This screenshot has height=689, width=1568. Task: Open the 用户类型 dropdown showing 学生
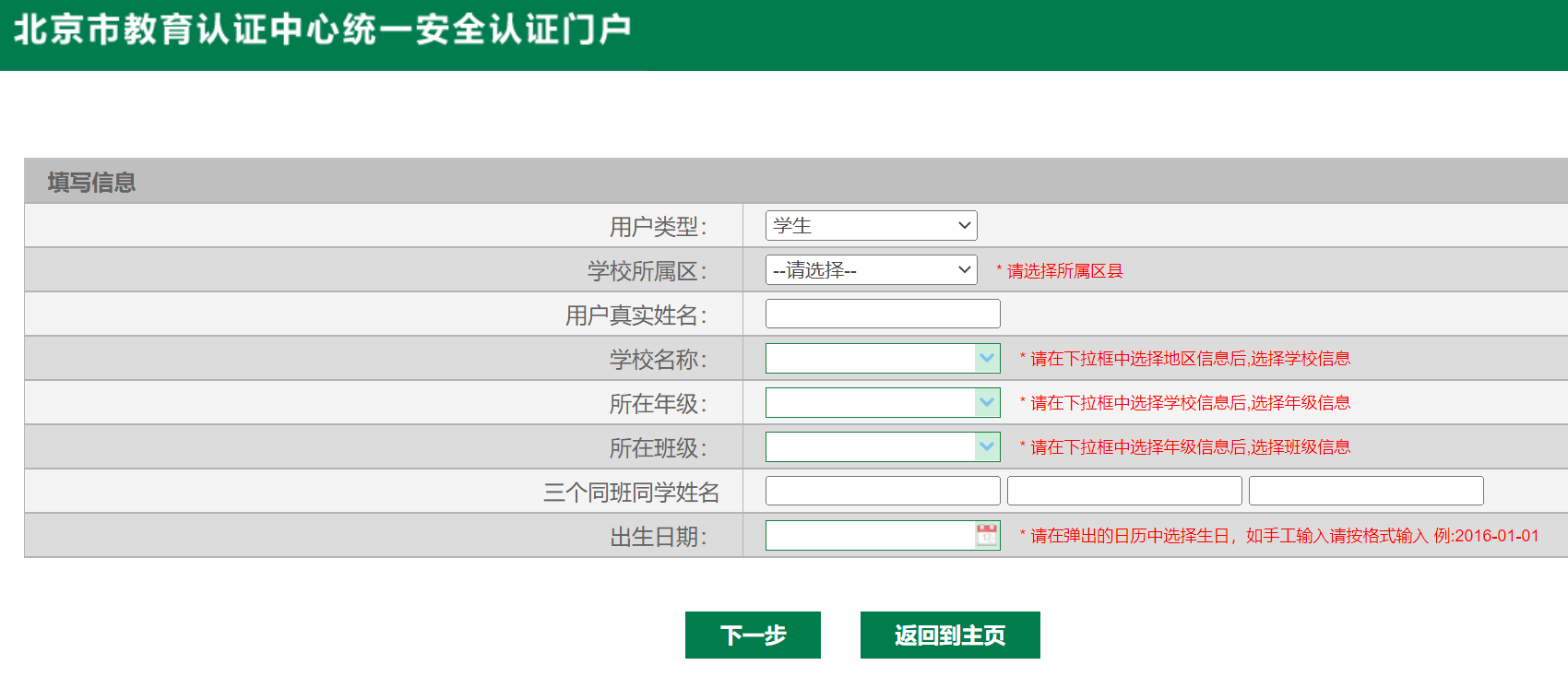[x=871, y=225]
